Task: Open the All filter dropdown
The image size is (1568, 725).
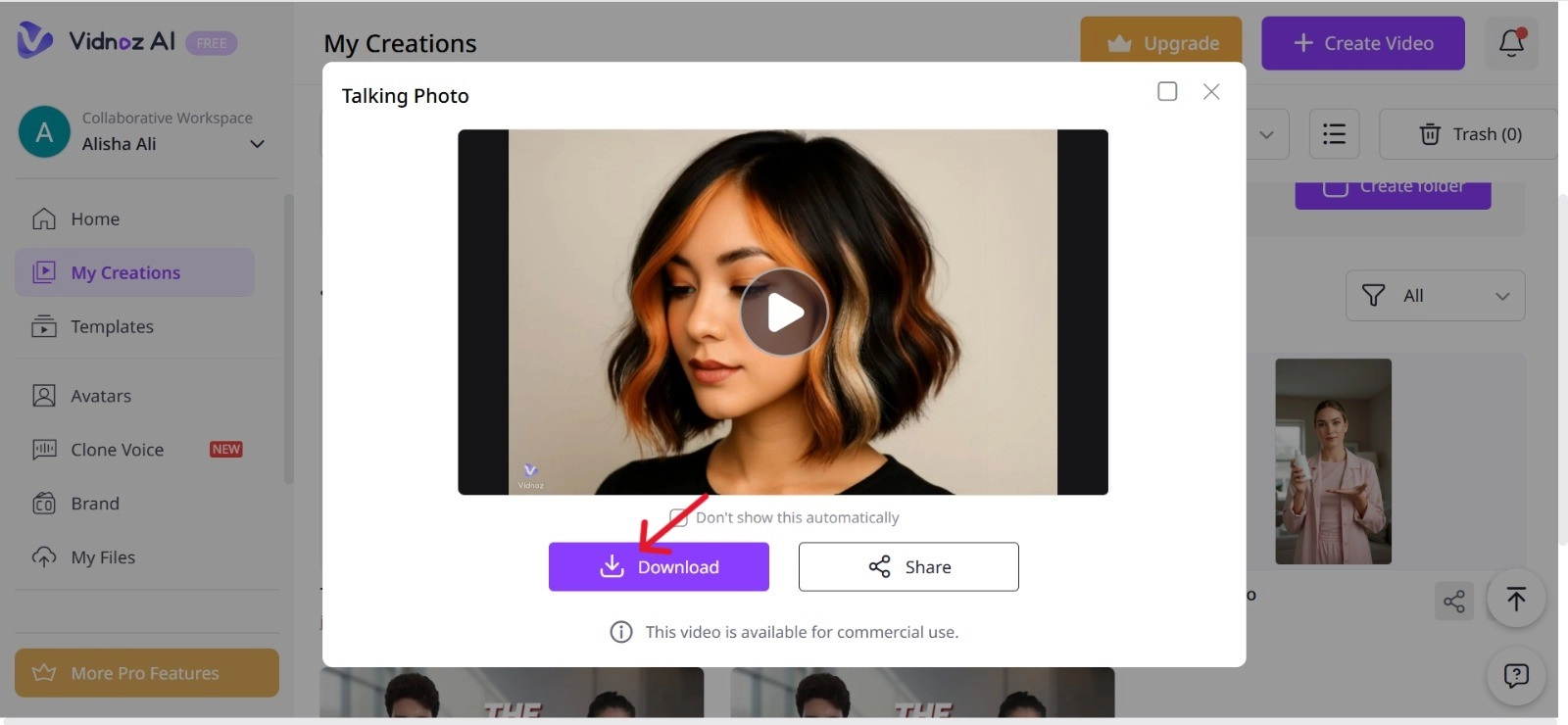Action: (1435, 295)
